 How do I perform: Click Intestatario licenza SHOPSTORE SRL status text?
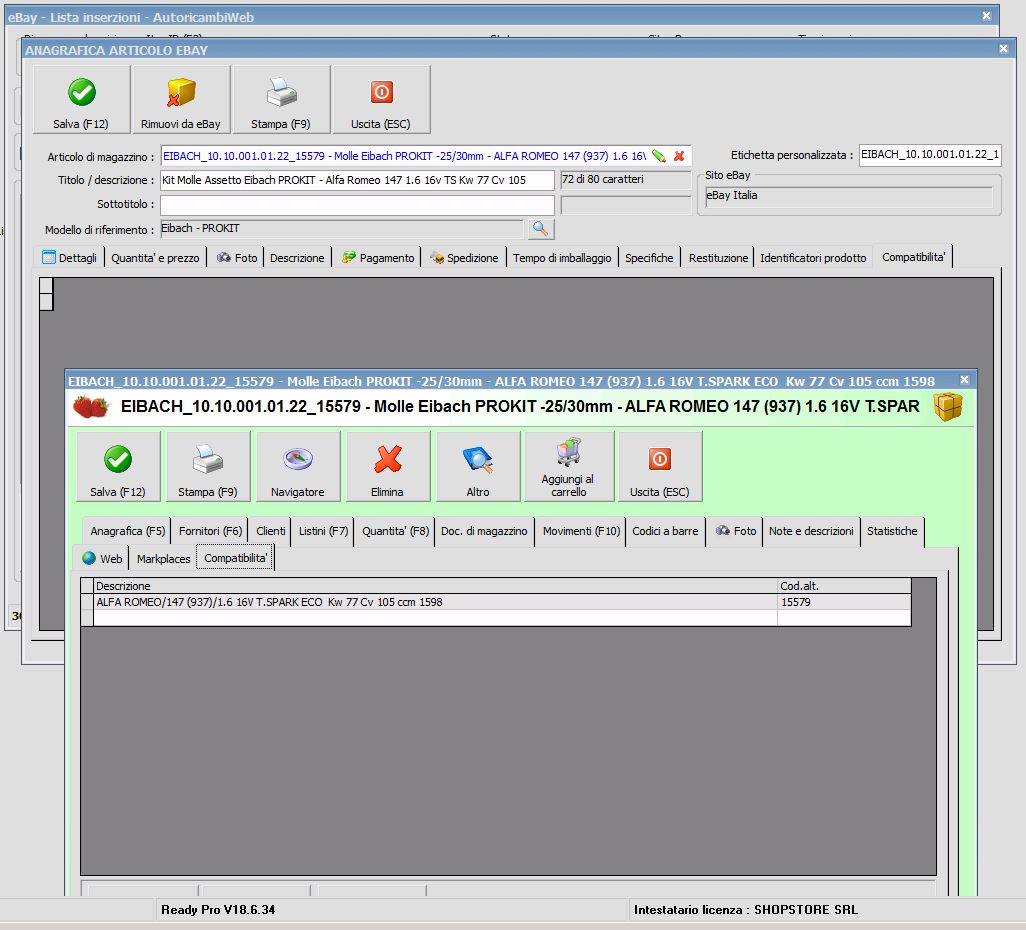(x=745, y=910)
